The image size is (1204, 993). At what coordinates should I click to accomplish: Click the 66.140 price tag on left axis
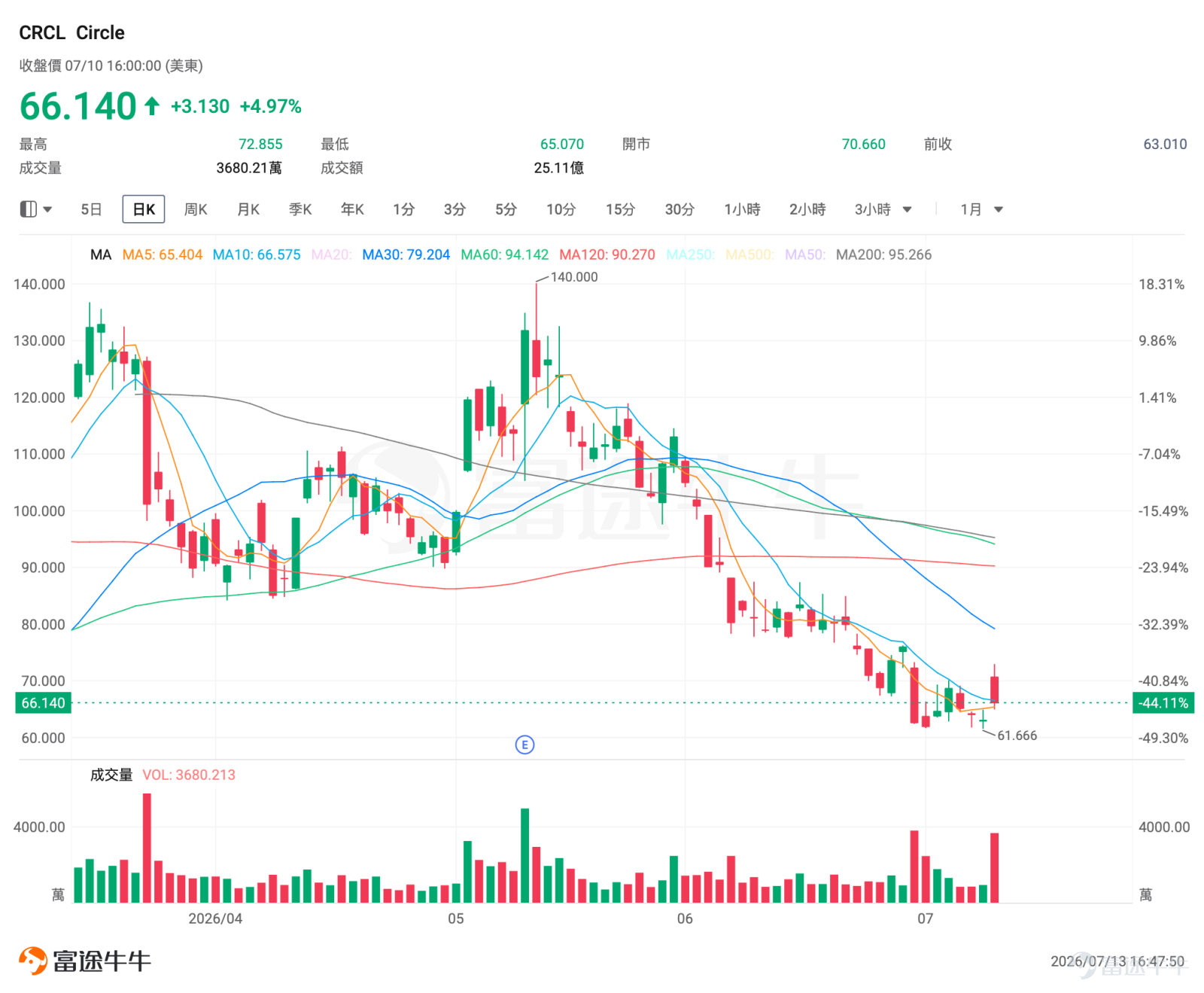click(x=44, y=703)
